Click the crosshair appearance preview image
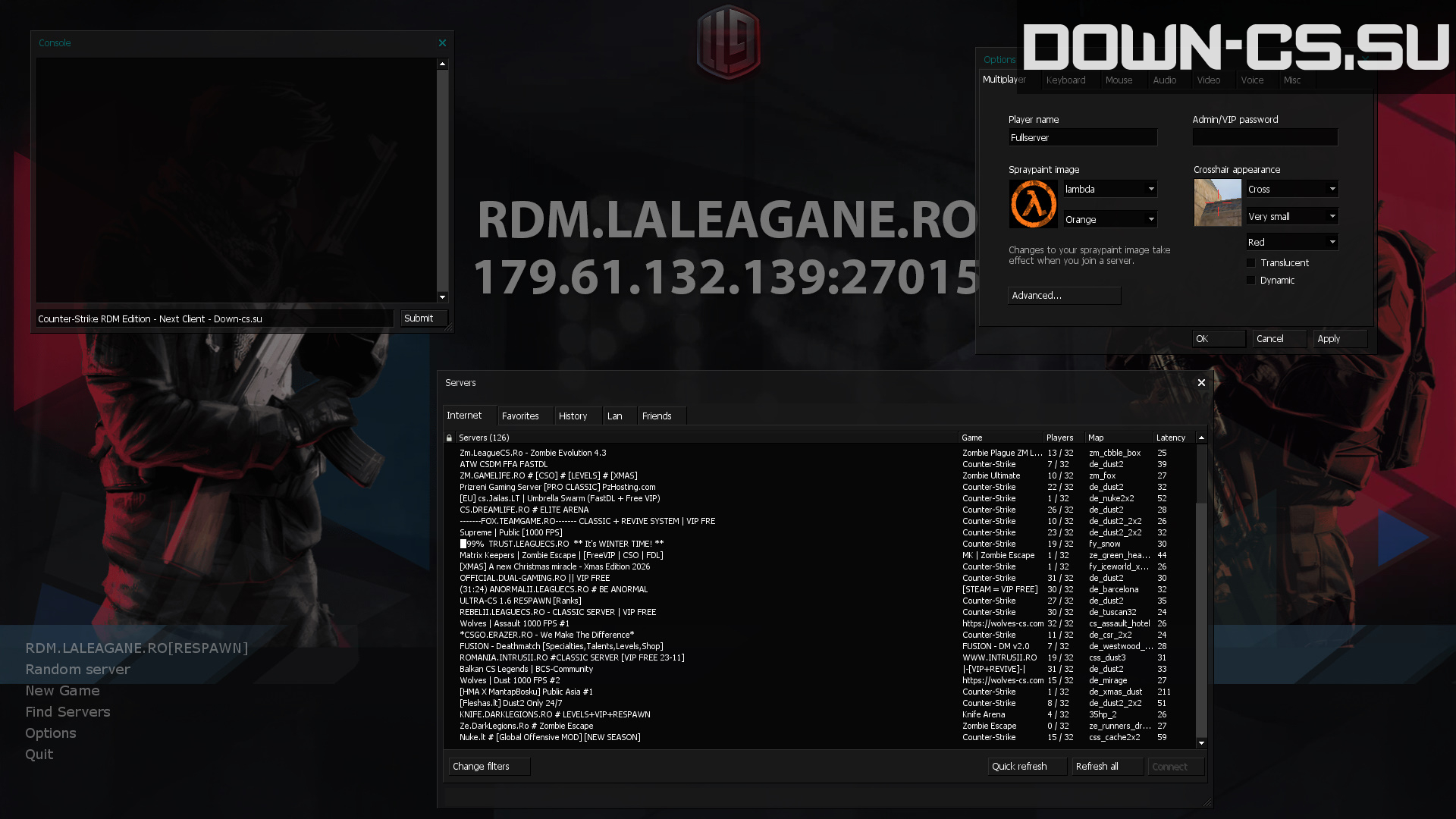Image resolution: width=1456 pixels, height=819 pixels. [x=1217, y=202]
